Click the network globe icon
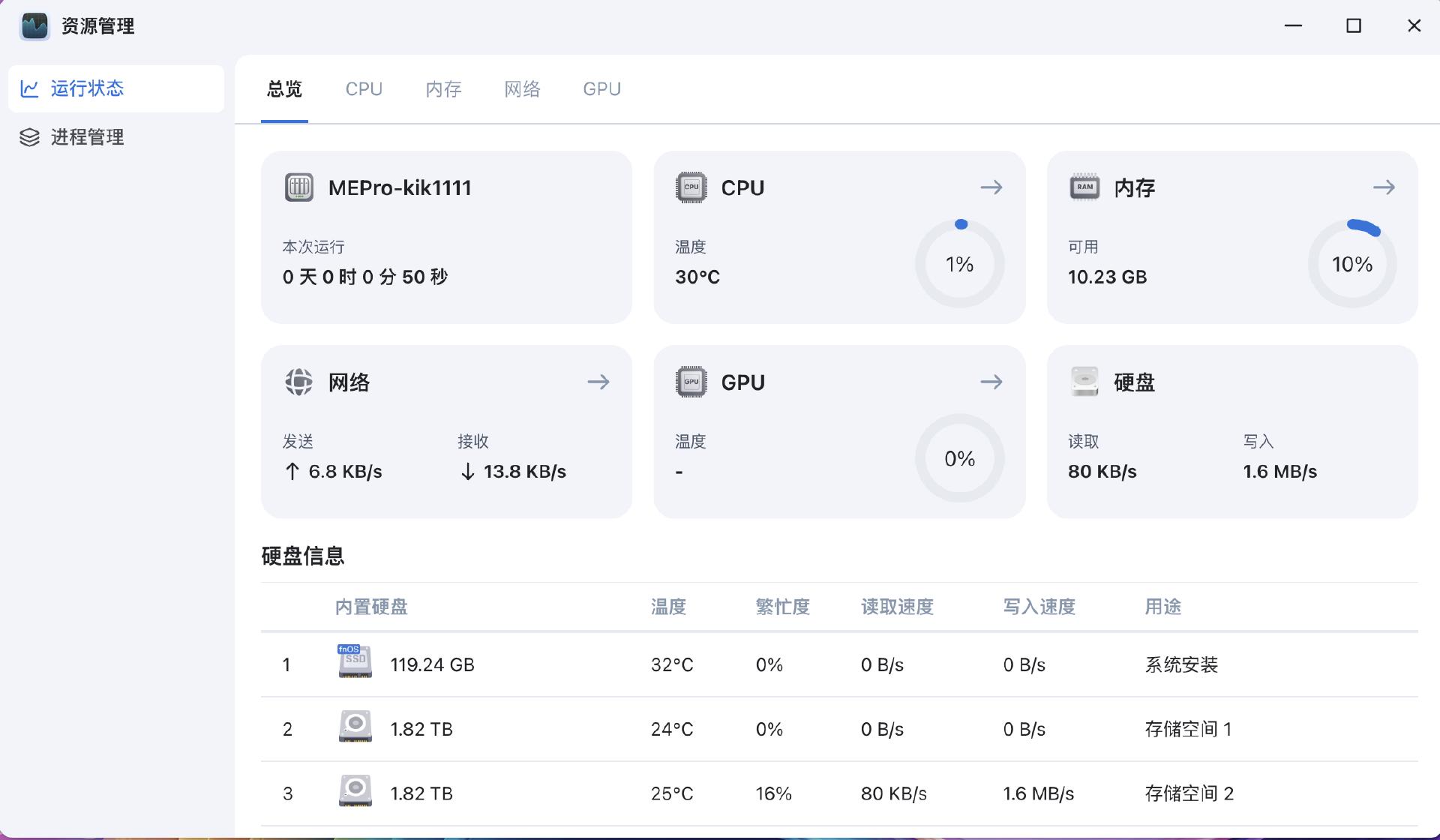 298,382
